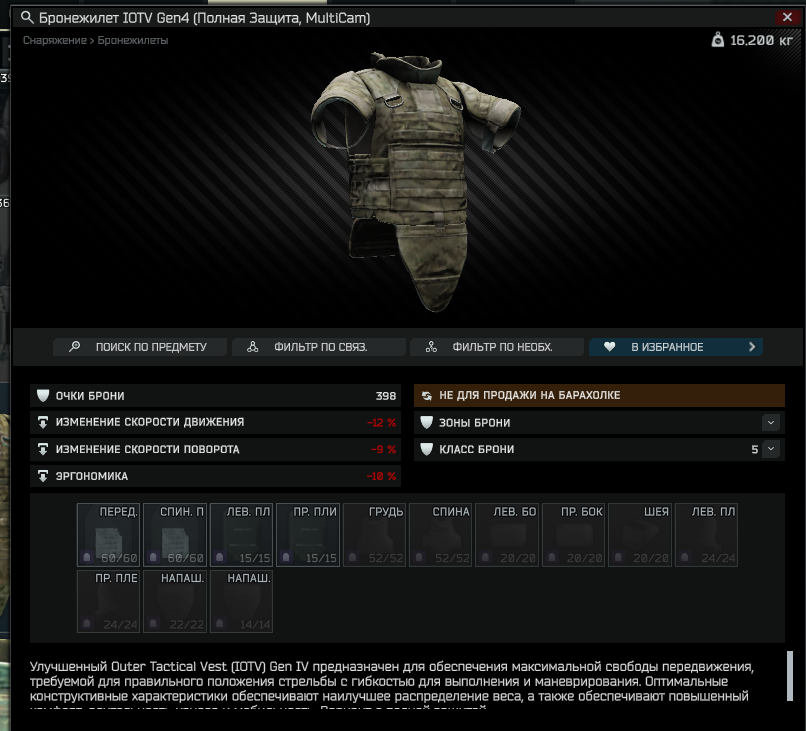The height and width of the screenshot is (731, 806).
Task: Click the window title Бронежилет IOTV Gen4
Action: coord(204,18)
